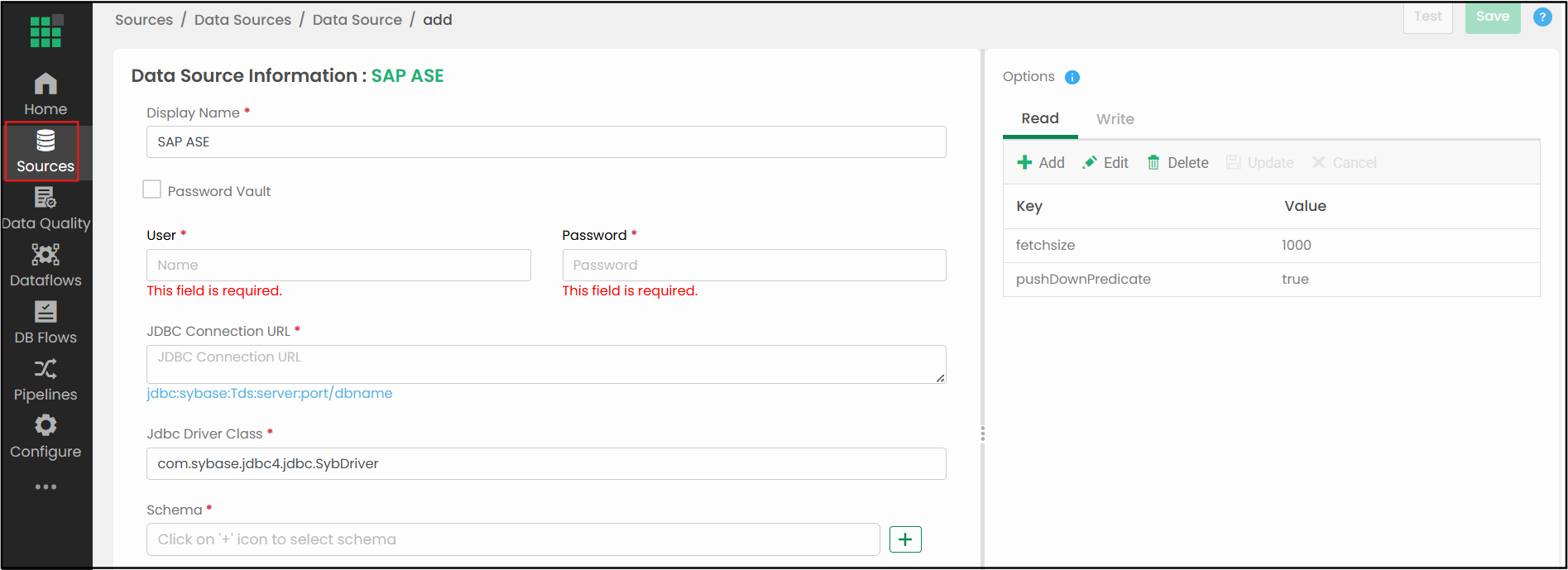Click the blue help question icon
The width and height of the screenshot is (1568, 570).
point(1542,17)
